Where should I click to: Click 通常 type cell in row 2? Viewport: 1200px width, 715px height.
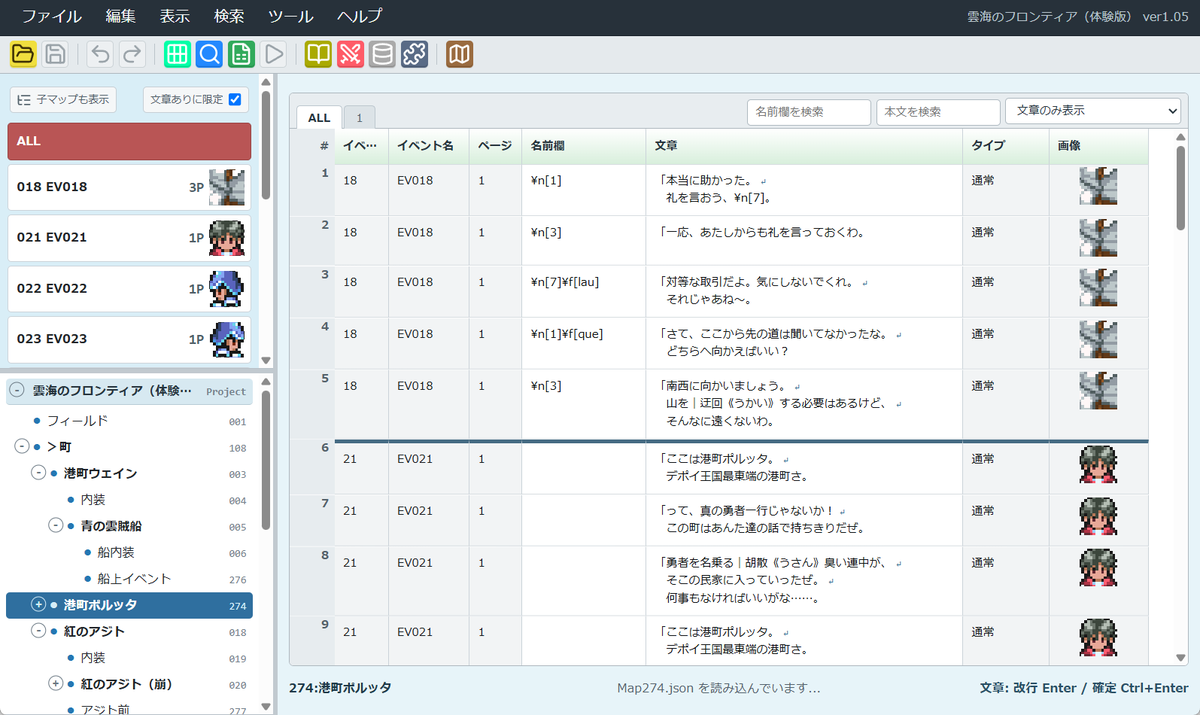[x=1006, y=241]
